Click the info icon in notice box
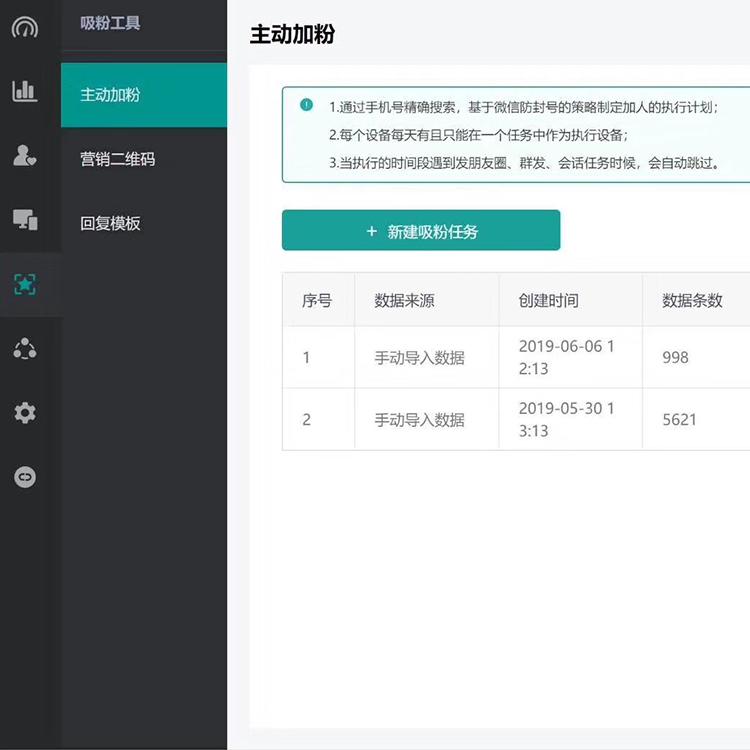Viewport: 750px width, 750px height. [x=306, y=104]
